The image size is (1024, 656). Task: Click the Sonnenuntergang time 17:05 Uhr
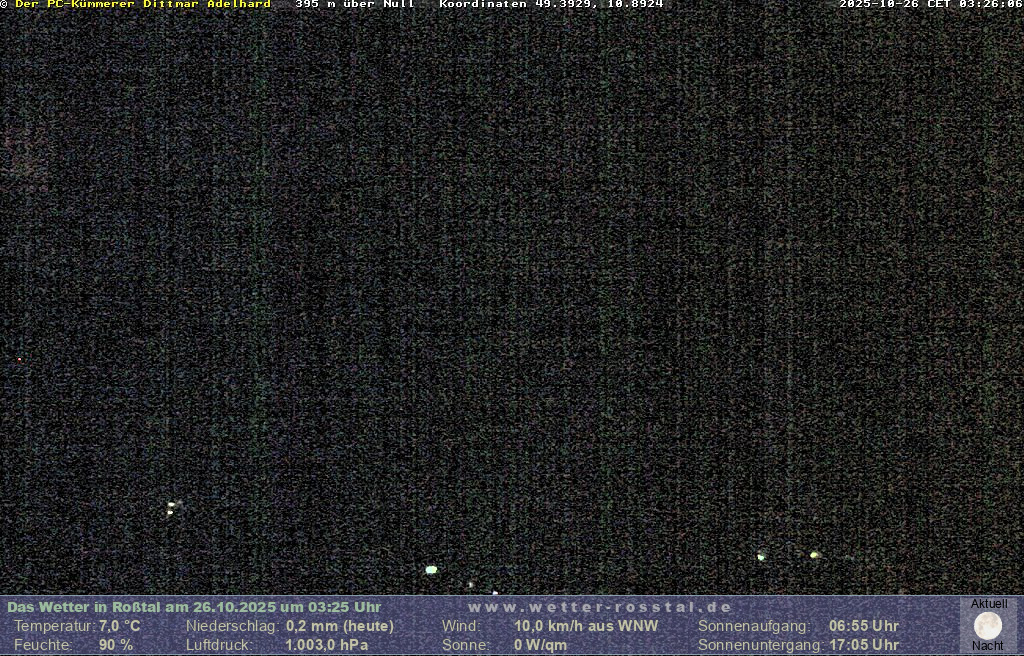coord(863,645)
